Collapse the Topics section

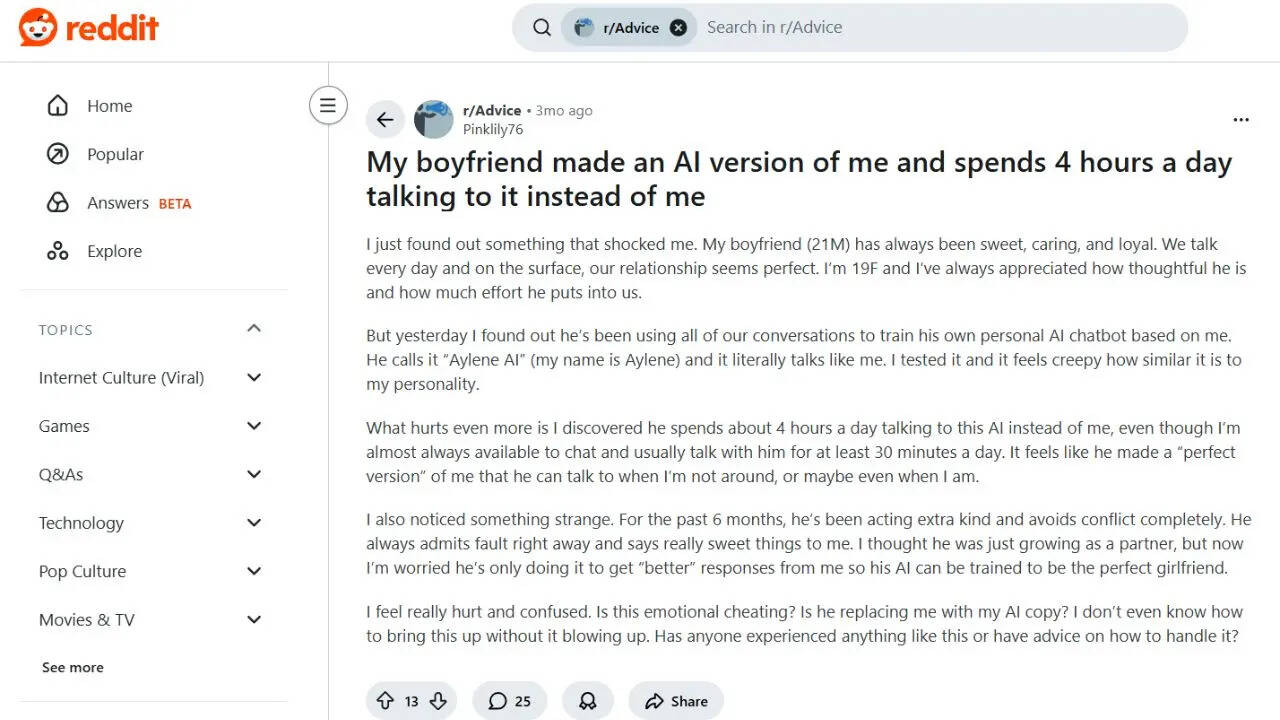(x=254, y=329)
